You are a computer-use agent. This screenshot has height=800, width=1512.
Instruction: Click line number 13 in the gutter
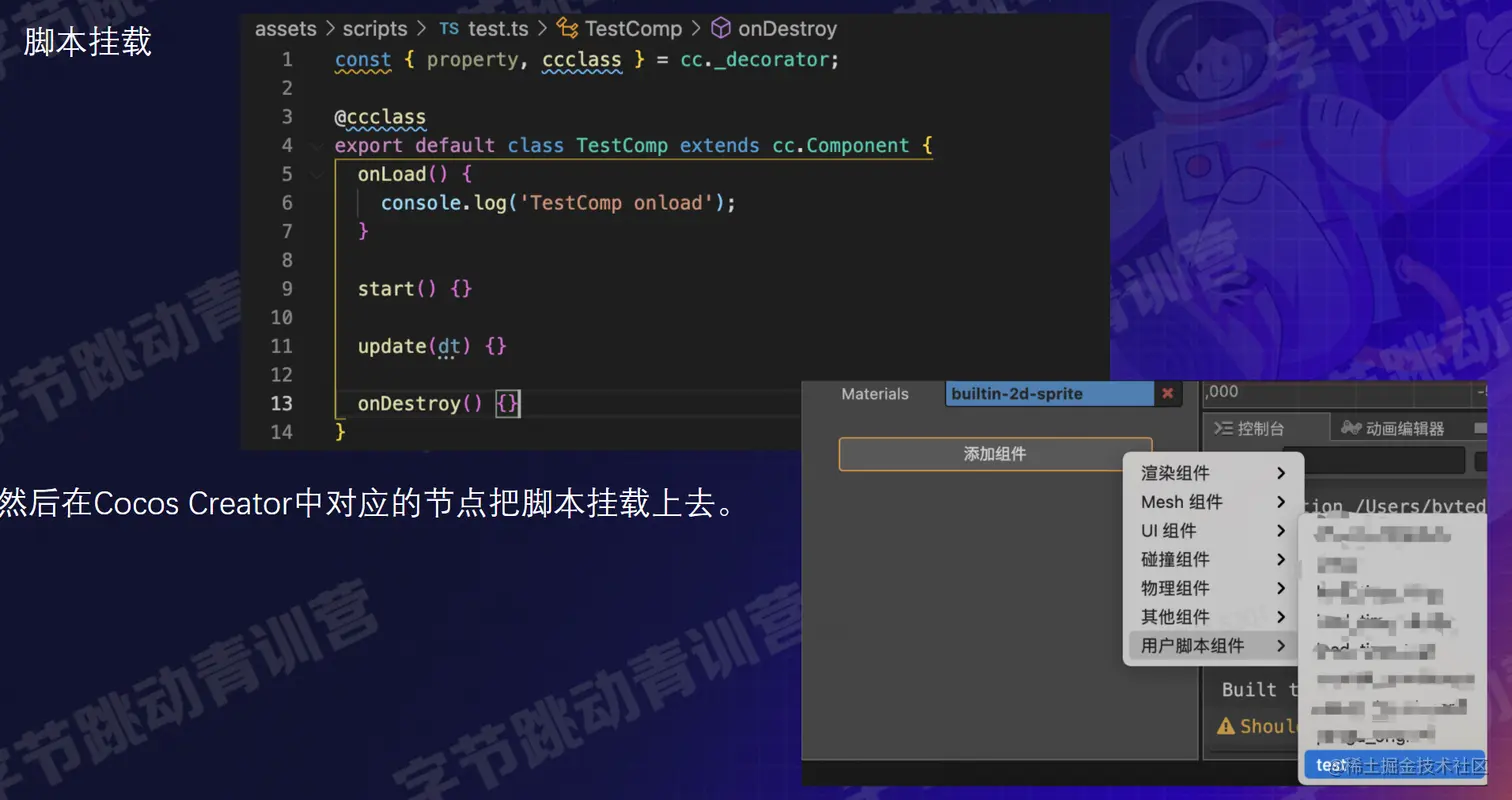282,403
